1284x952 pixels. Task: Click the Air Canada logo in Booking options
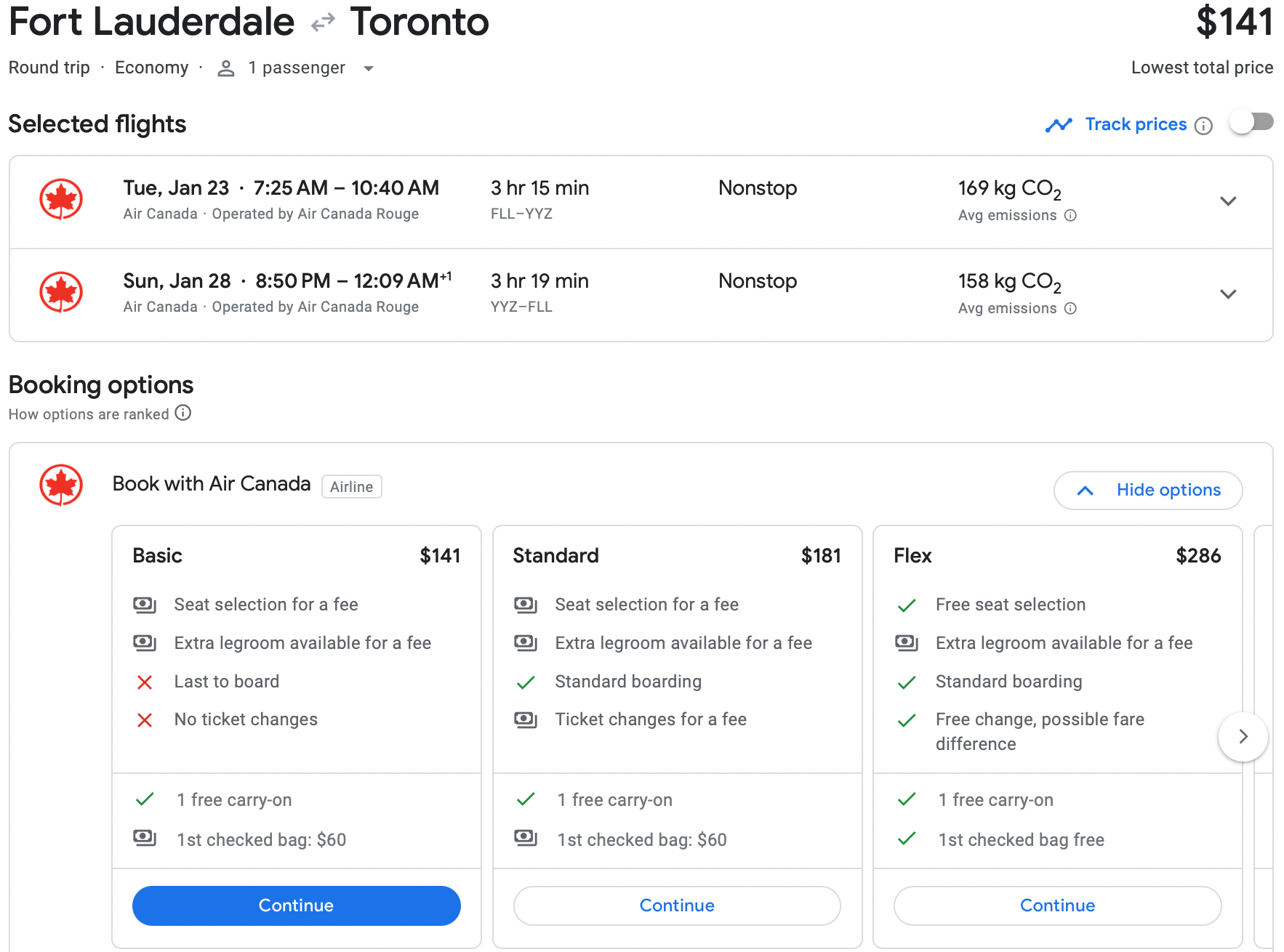[x=61, y=485]
